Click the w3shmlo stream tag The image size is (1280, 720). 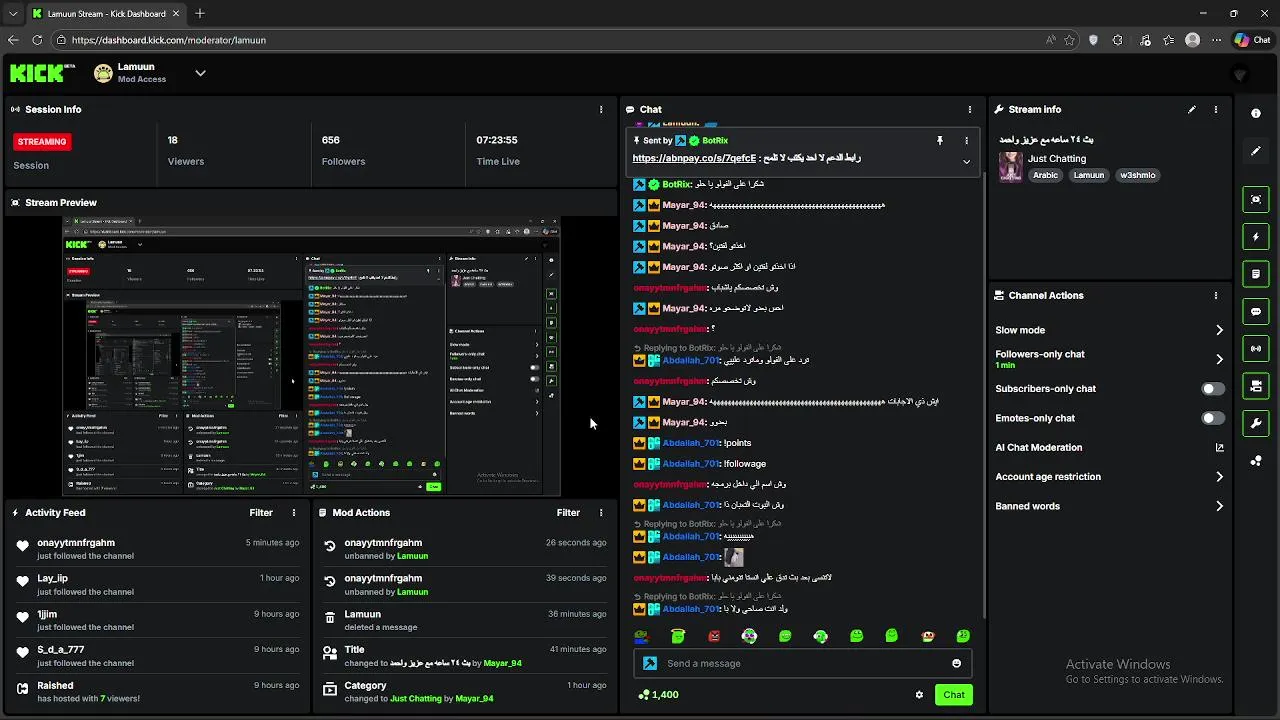[1138, 175]
